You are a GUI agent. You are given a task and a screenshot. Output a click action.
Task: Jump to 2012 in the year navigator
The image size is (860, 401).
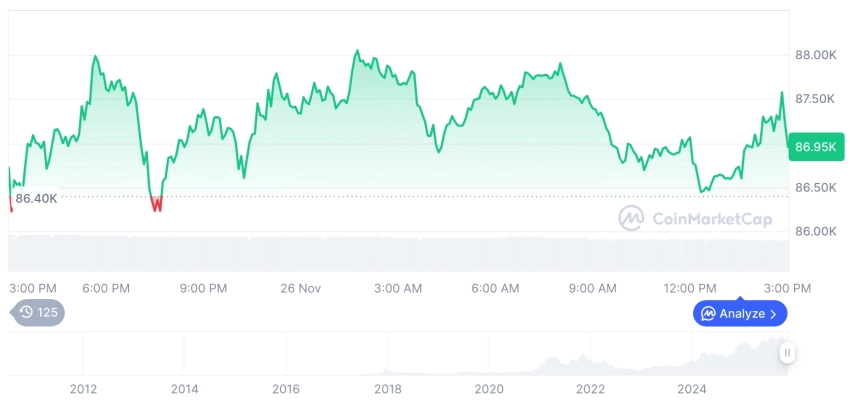coord(83,389)
